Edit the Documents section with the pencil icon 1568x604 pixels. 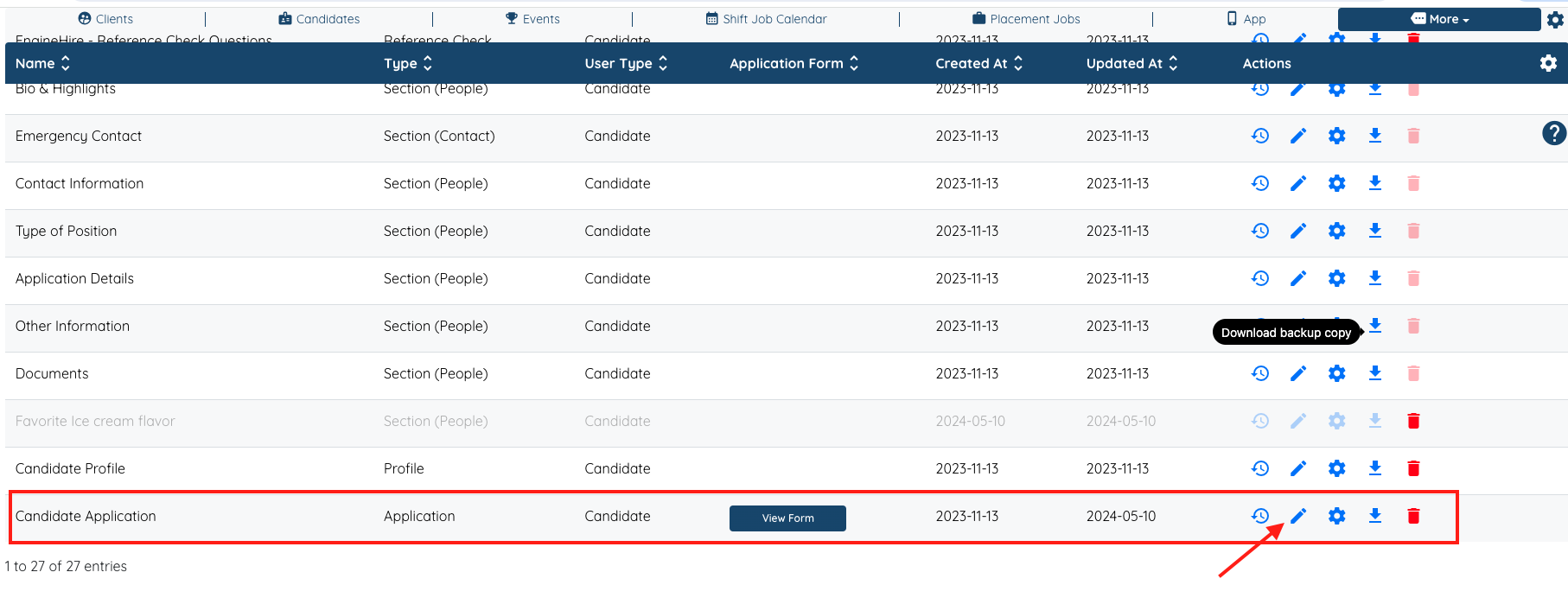(x=1298, y=373)
